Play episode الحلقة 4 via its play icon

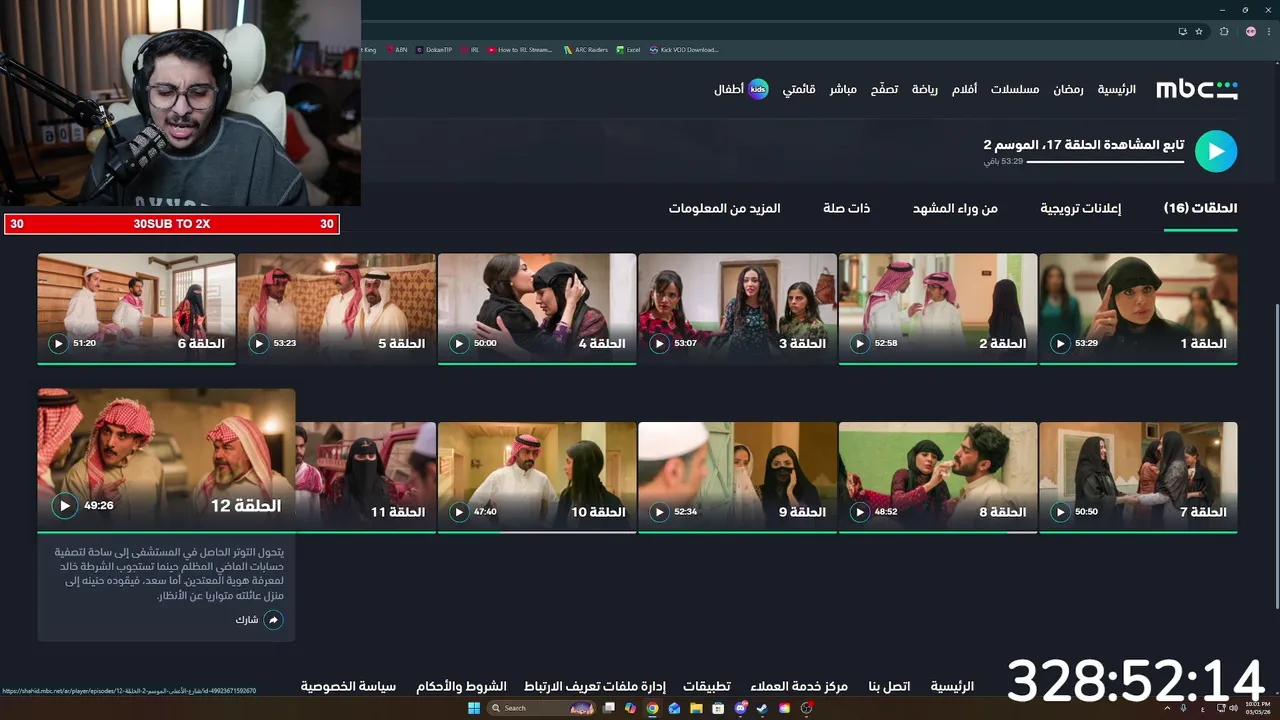[x=459, y=344]
